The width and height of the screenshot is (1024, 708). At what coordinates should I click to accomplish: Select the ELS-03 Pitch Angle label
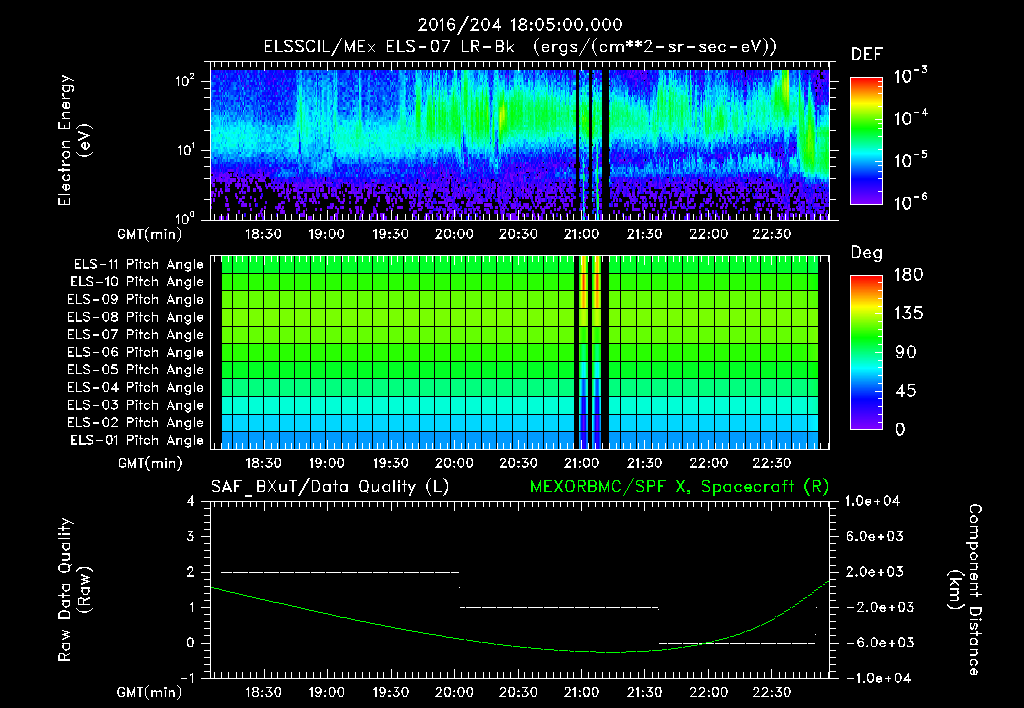136,406
